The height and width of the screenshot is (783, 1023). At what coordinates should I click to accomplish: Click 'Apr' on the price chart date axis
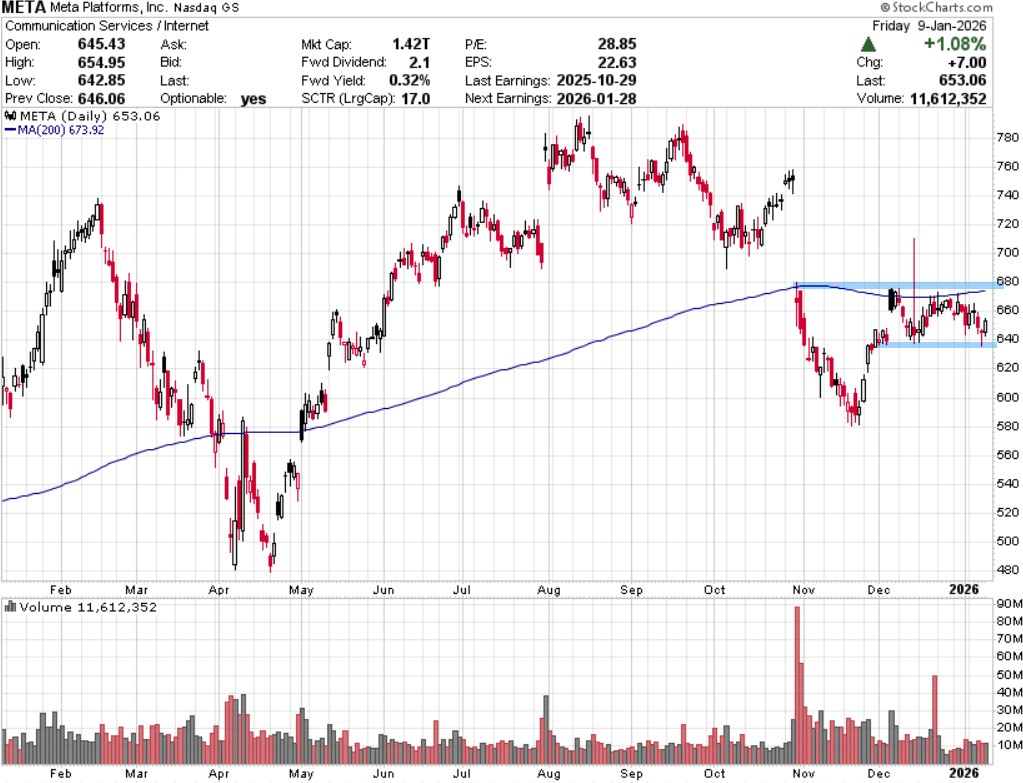(x=219, y=590)
